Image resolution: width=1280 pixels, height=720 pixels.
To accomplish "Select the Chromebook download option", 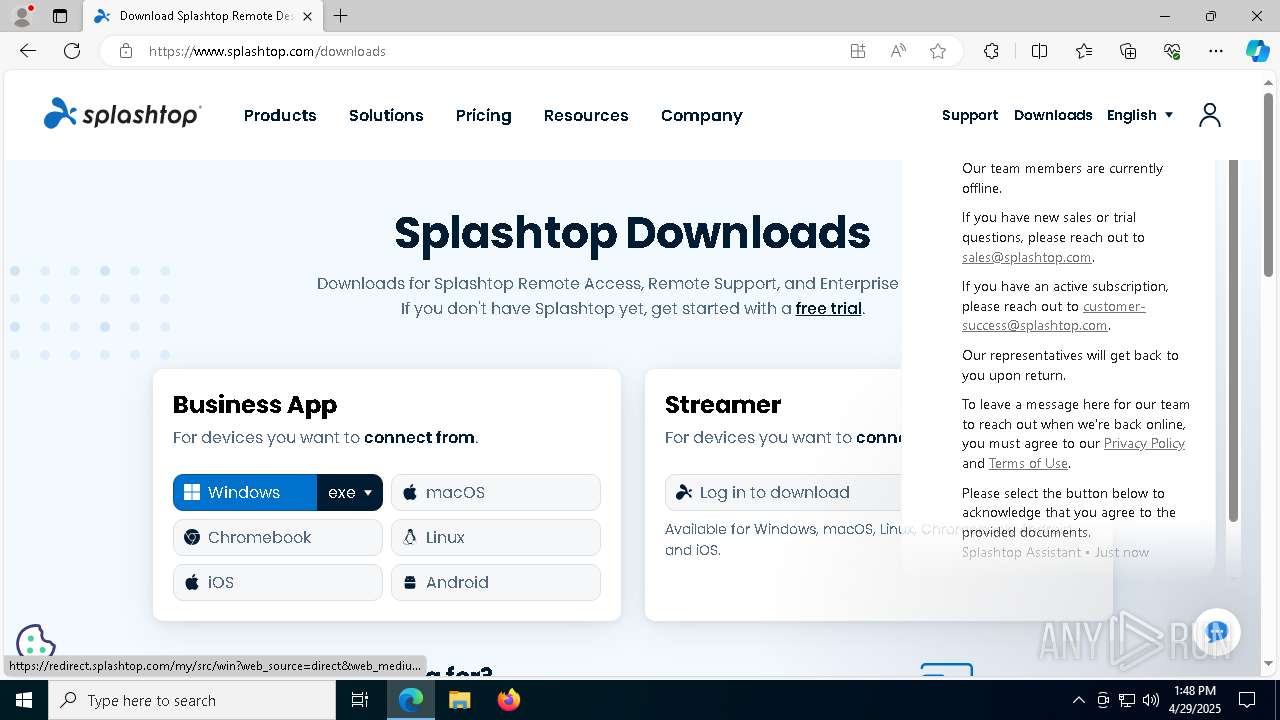I will (x=278, y=537).
